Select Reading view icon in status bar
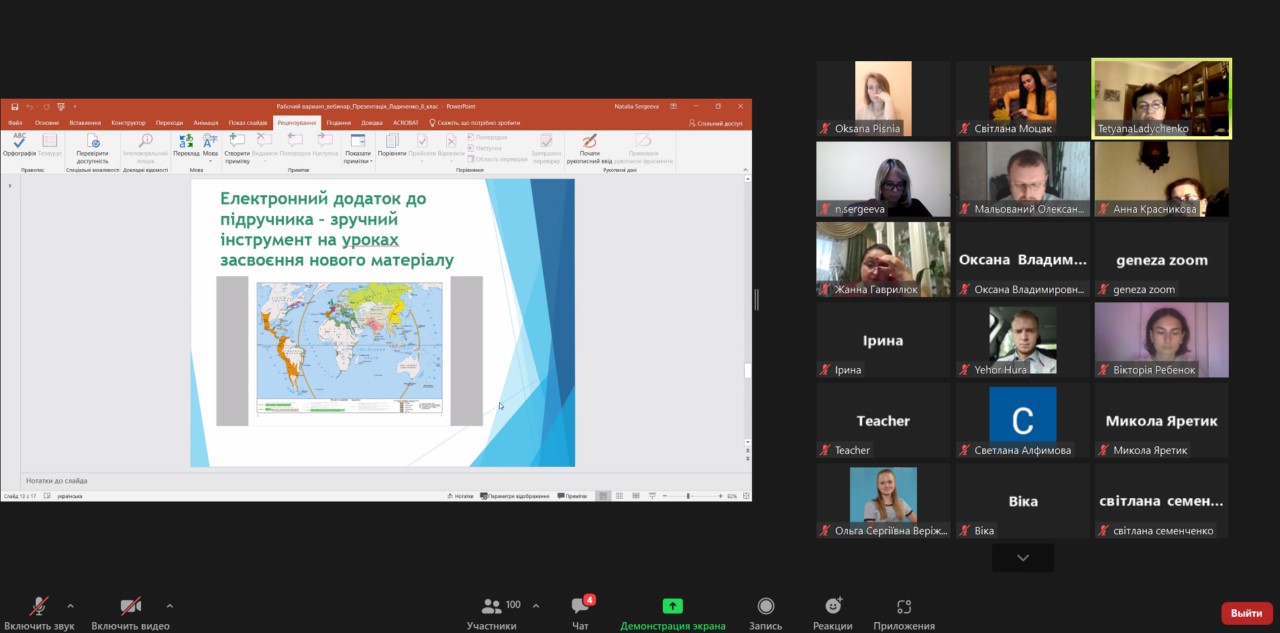This screenshot has height=633, width=1280. click(x=636, y=496)
